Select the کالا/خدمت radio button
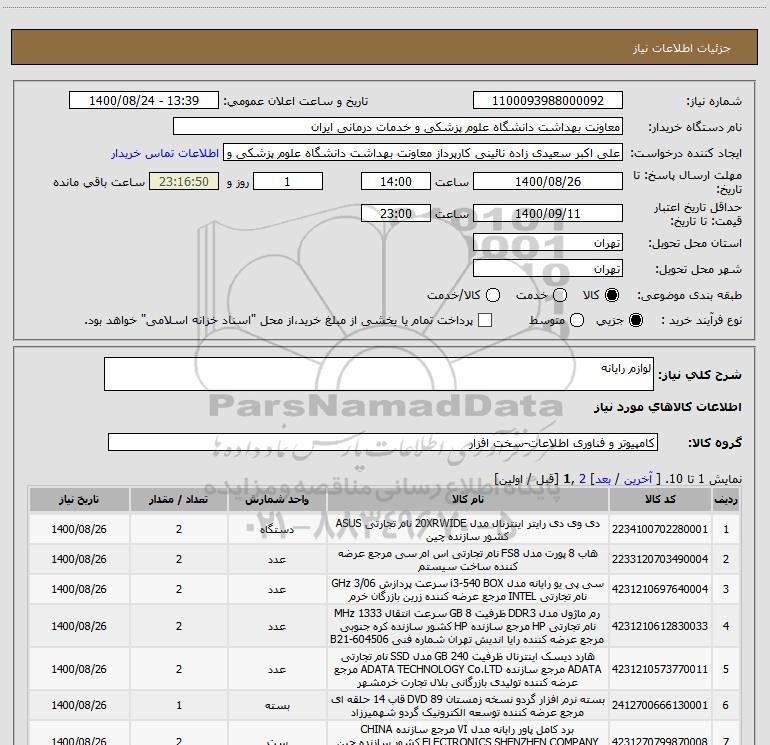Viewport: 770px width, 745px height. [x=493, y=295]
